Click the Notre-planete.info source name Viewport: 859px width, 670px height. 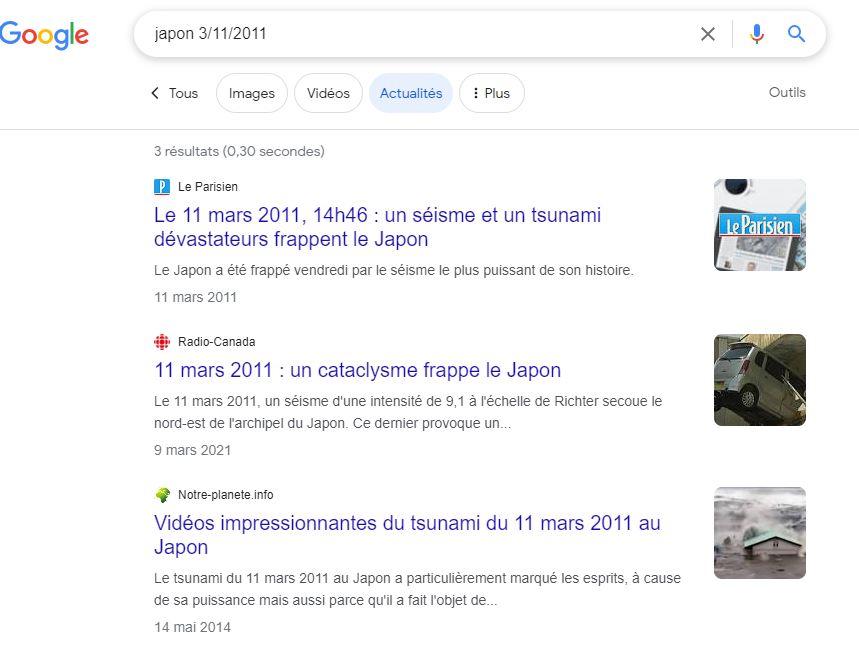[x=225, y=495]
